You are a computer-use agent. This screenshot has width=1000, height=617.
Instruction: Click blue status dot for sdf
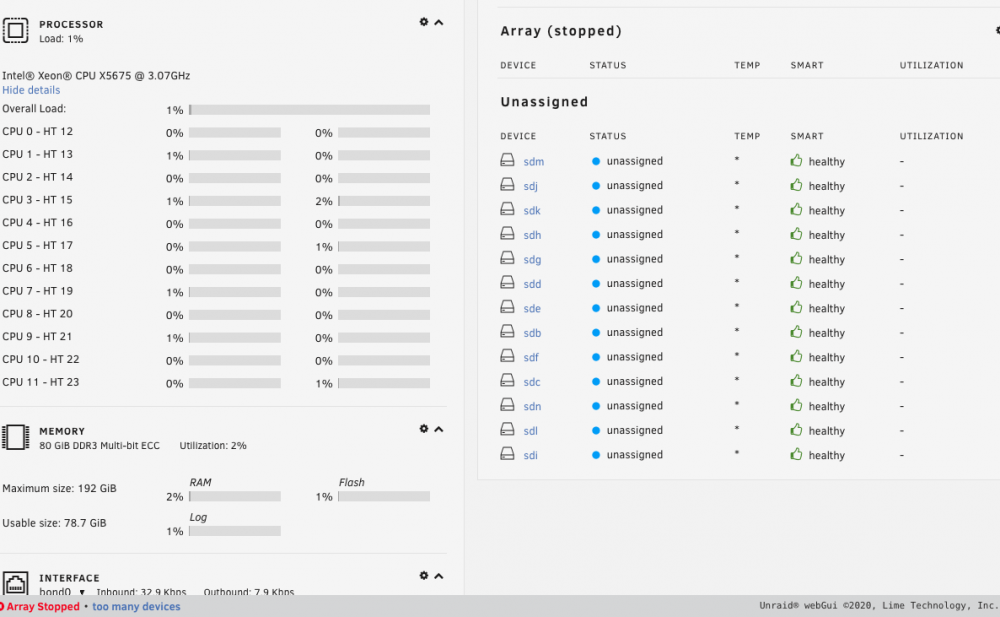(596, 357)
